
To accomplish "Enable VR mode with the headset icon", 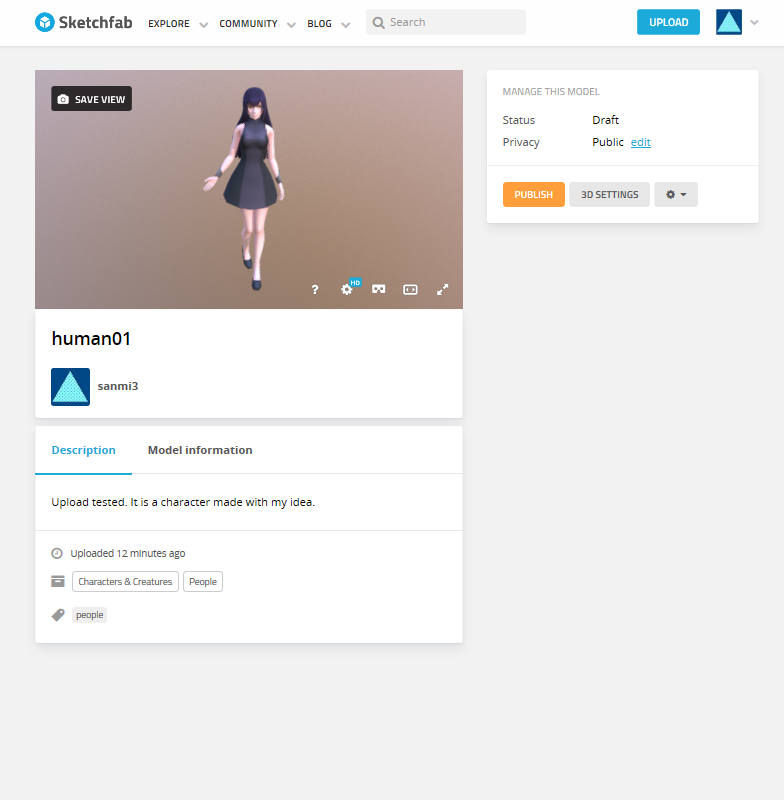I will click(x=378, y=289).
